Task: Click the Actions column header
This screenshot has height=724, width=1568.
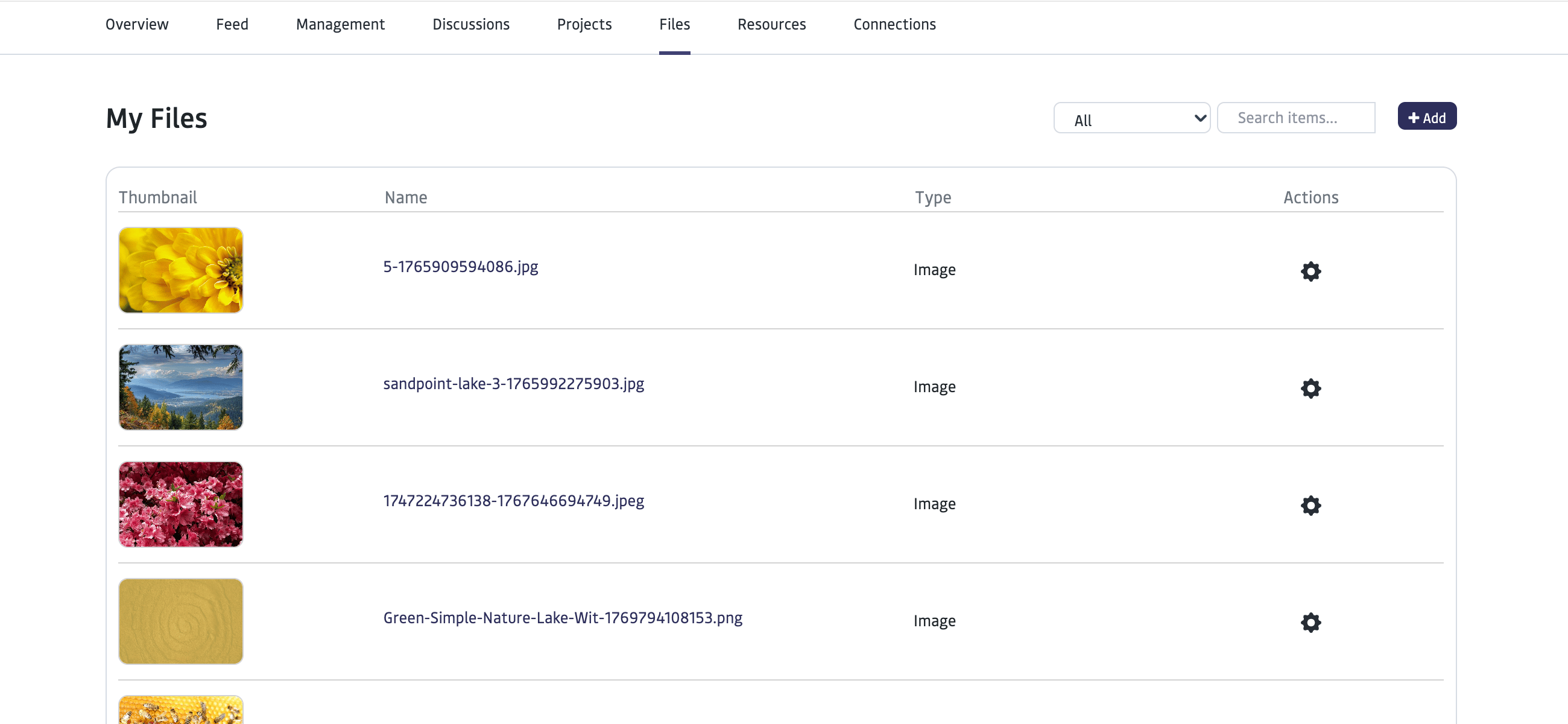Action: click(x=1311, y=197)
